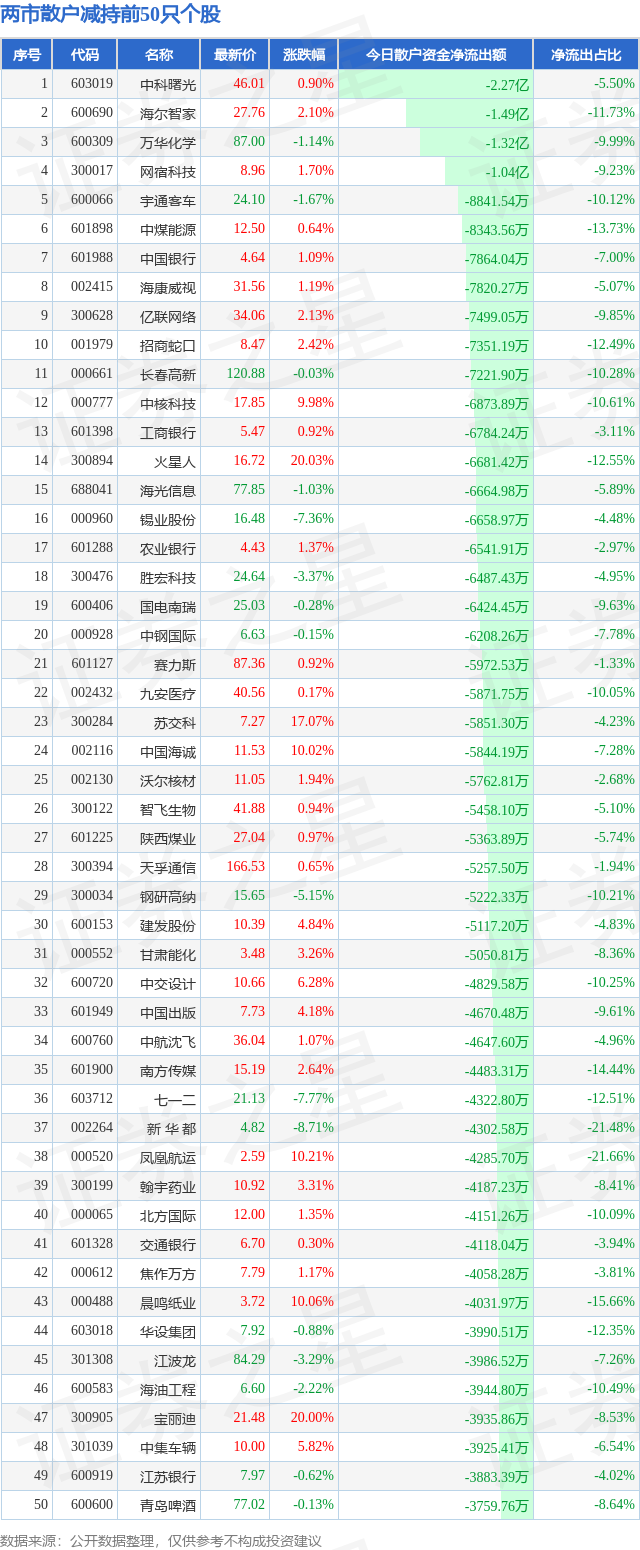Image resolution: width=640 pixels, height=1550 pixels.
Task: Click the stock code 601328
Action: [x=92, y=1244]
